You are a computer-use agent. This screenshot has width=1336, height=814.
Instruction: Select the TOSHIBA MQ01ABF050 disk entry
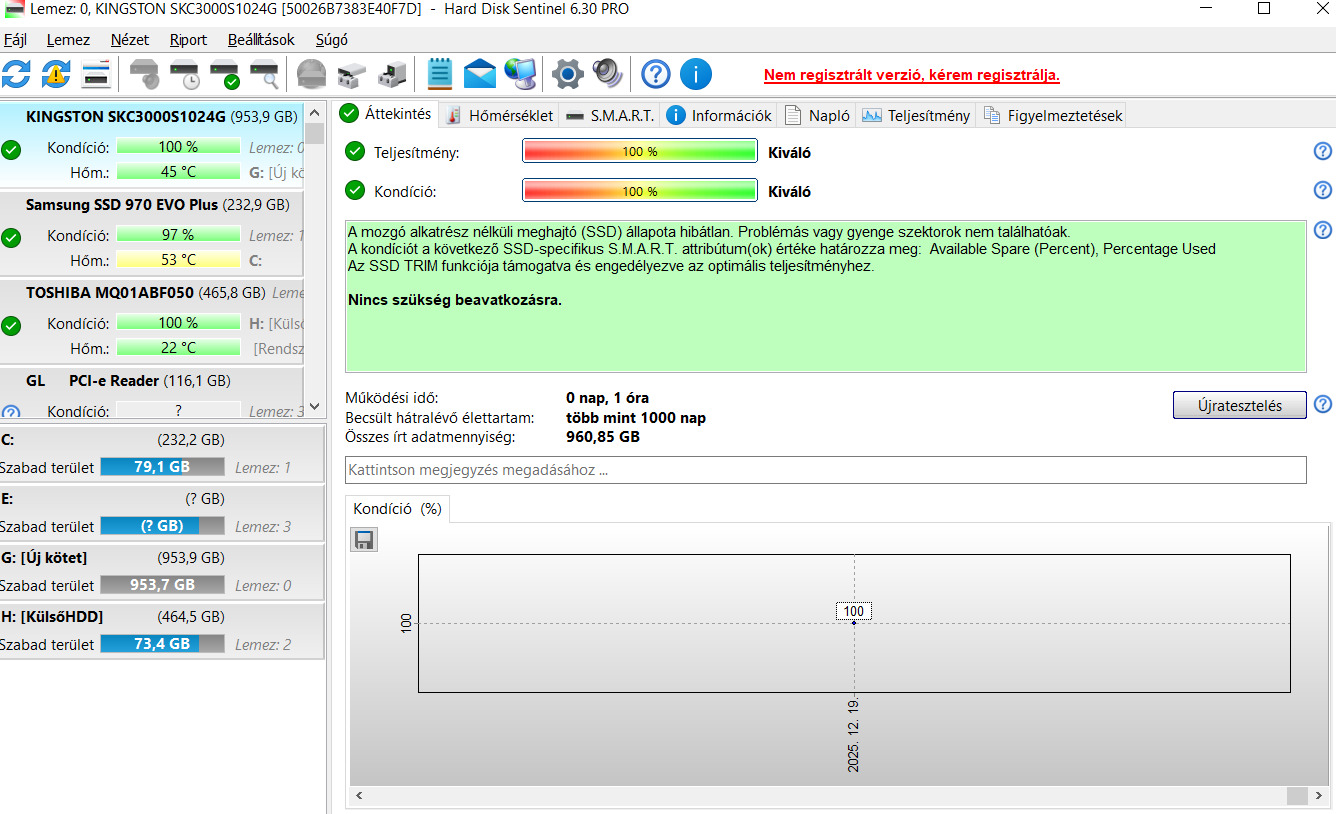(x=152, y=322)
